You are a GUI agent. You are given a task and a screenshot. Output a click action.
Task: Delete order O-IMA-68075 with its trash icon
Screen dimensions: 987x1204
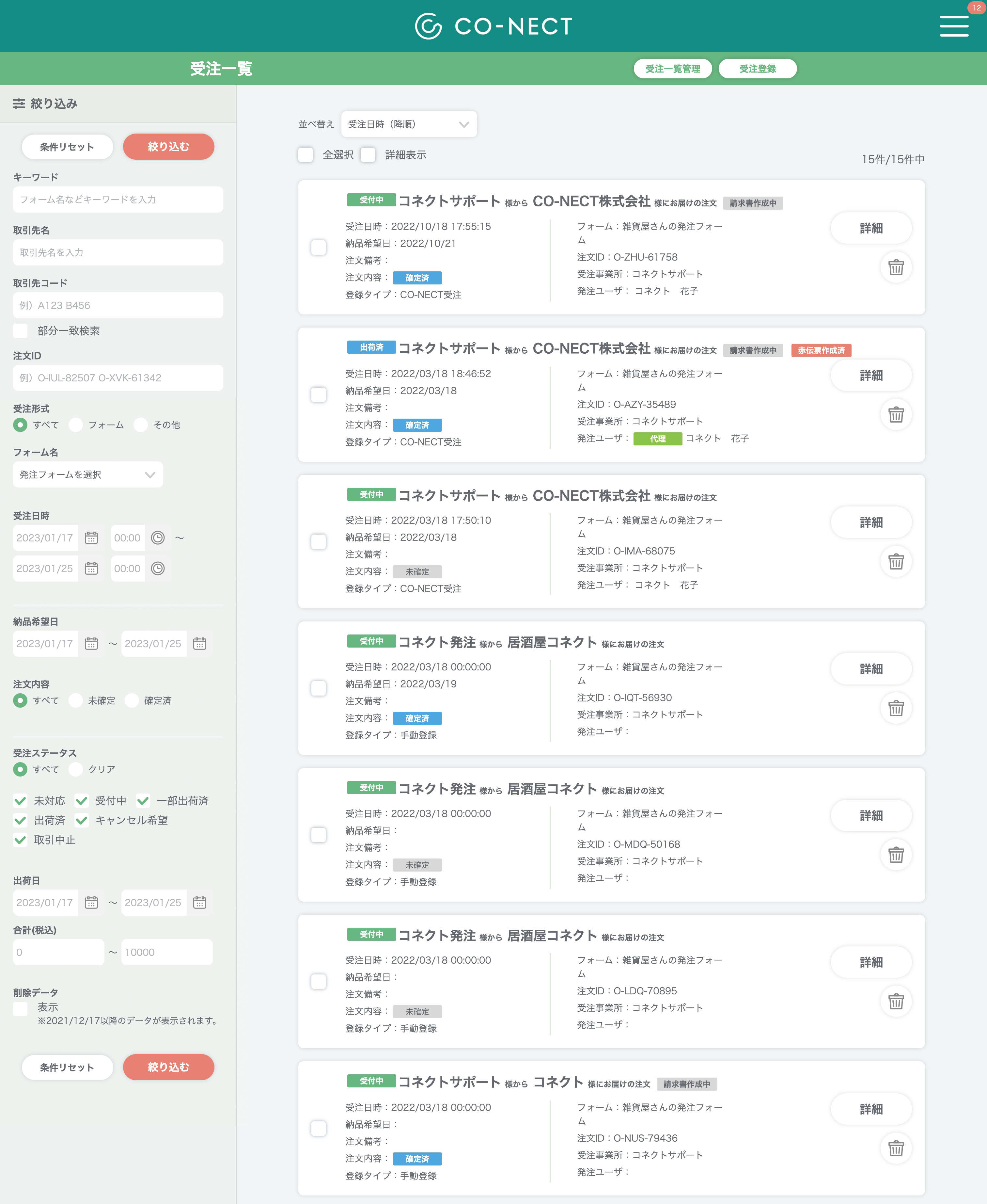click(896, 561)
